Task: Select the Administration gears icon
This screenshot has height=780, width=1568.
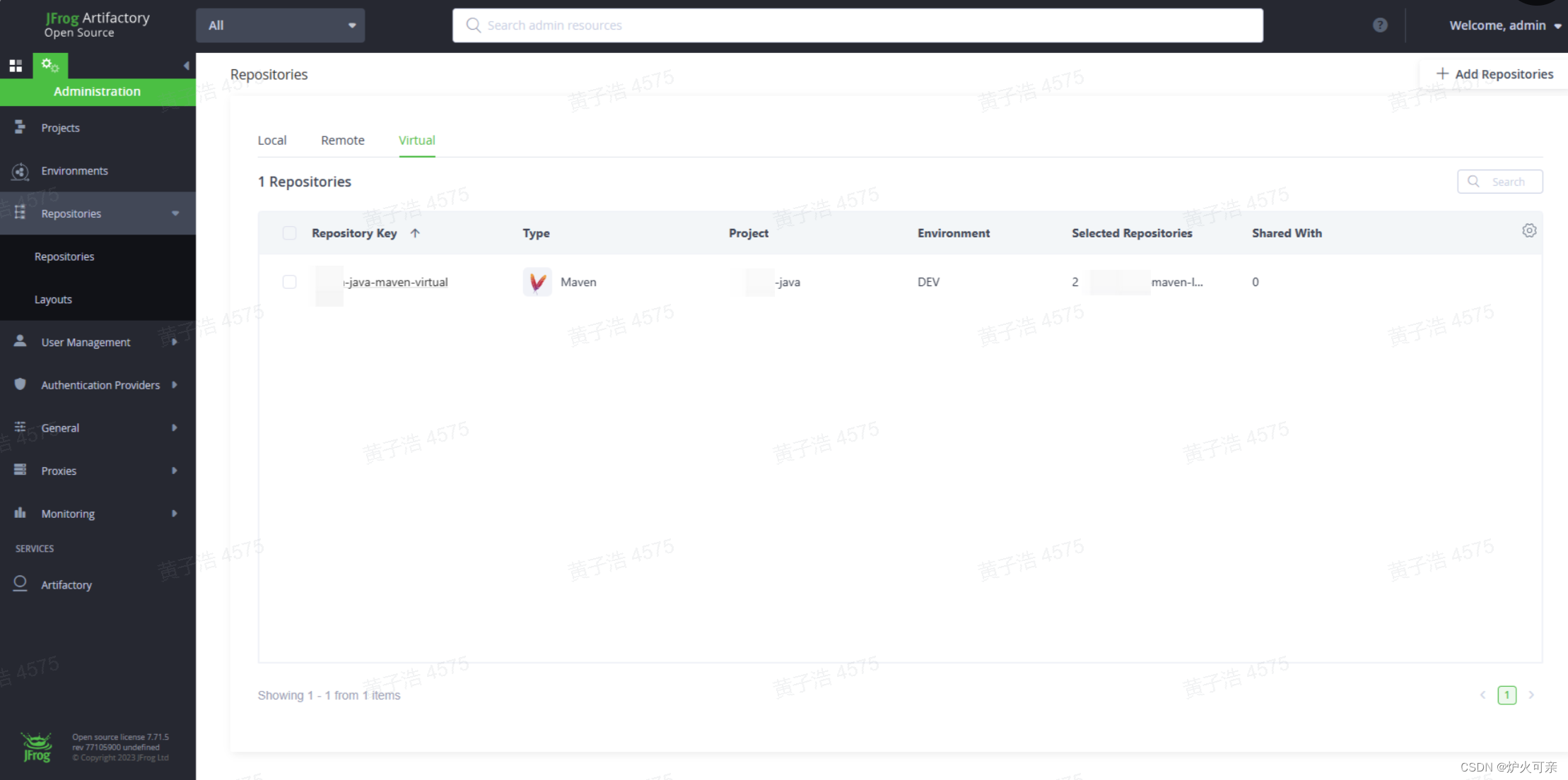Action: 49,66
